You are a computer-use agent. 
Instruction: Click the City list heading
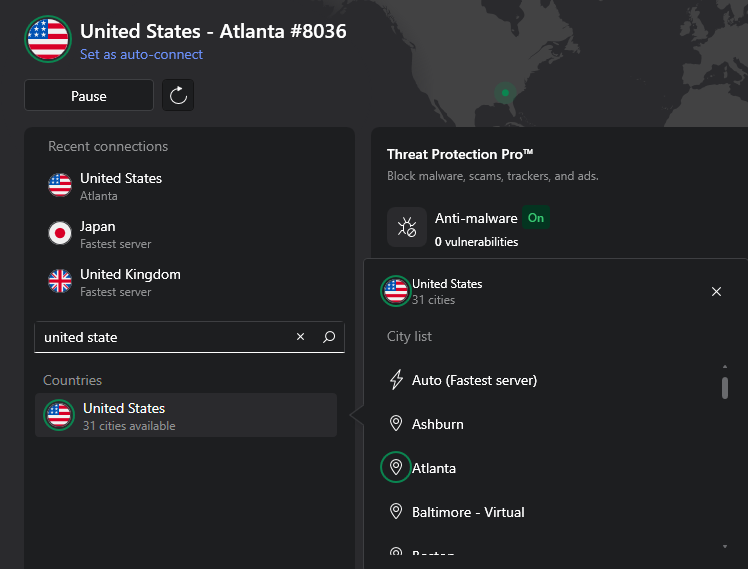409,336
